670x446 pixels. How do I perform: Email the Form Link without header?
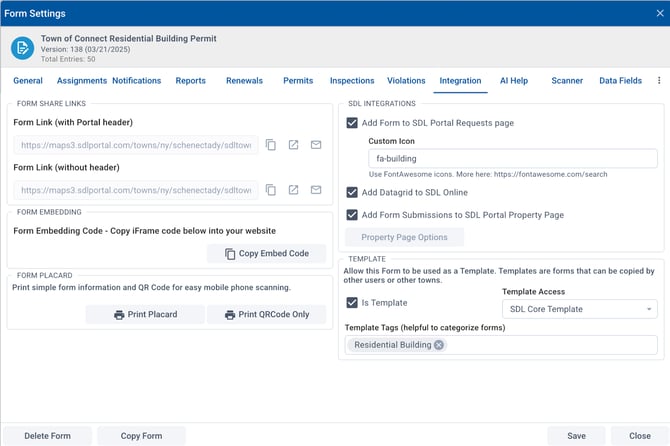click(316, 190)
